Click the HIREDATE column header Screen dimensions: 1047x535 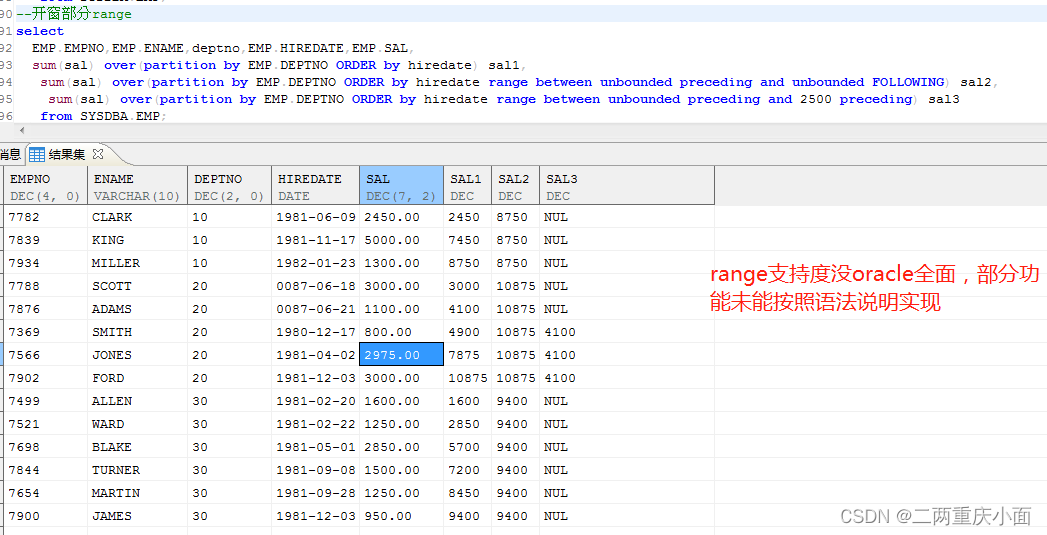point(316,186)
